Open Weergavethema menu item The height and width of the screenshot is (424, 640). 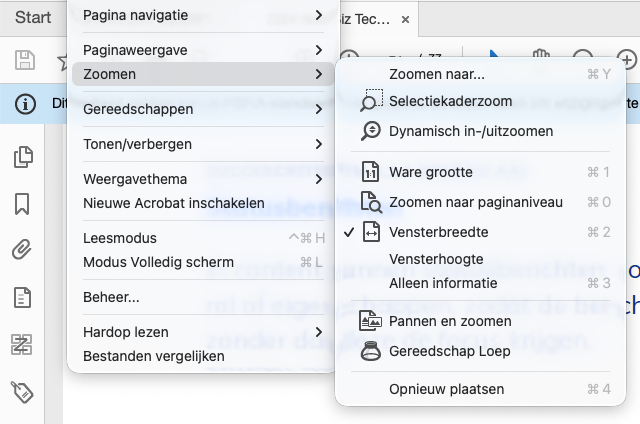coord(203,179)
